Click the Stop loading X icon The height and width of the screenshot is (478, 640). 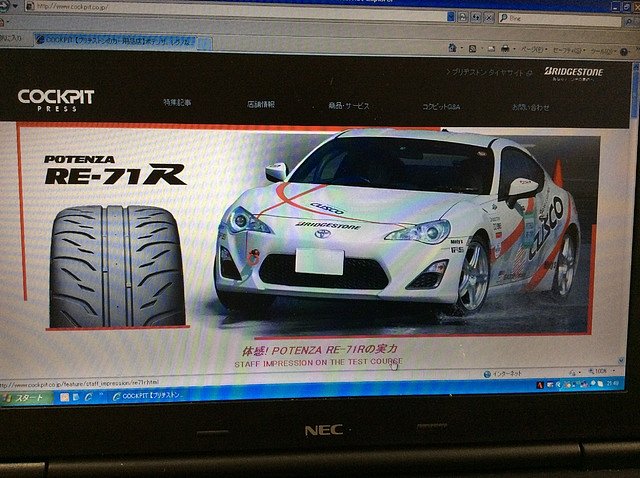[x=489, y=18]
